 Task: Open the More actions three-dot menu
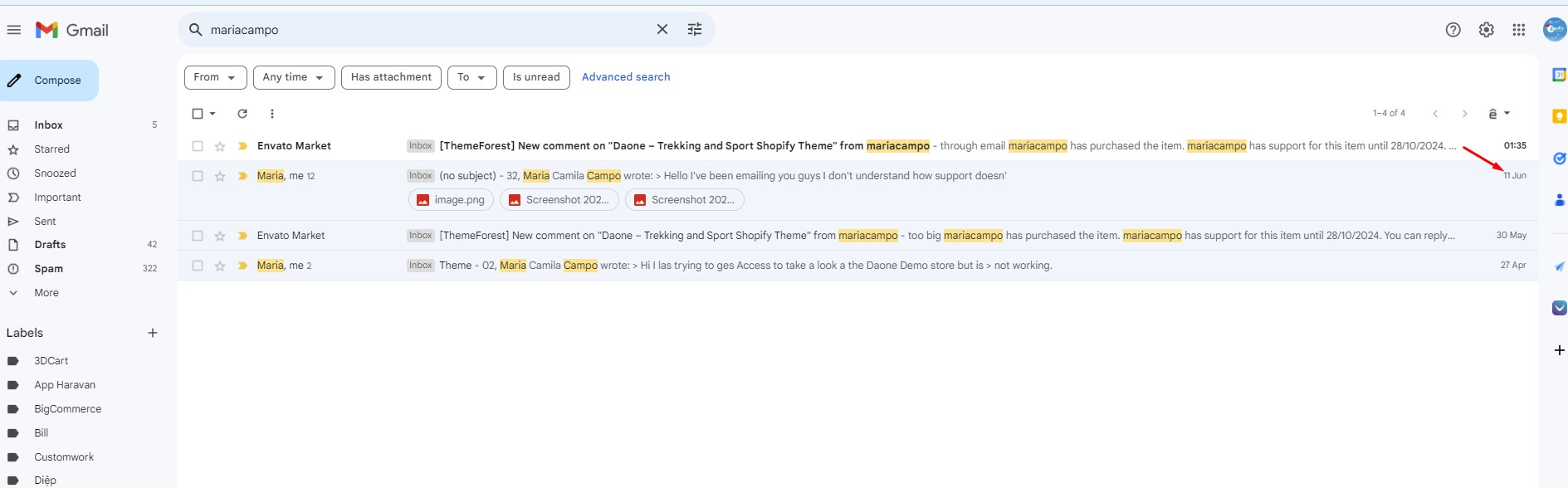coord(271,114)
